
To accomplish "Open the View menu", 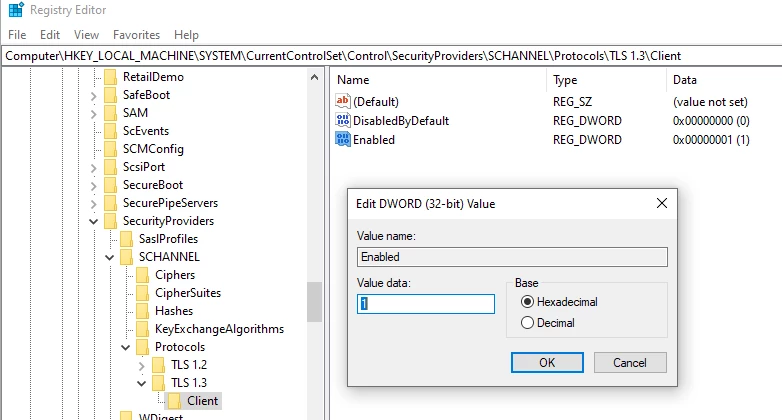I will 86,35.
